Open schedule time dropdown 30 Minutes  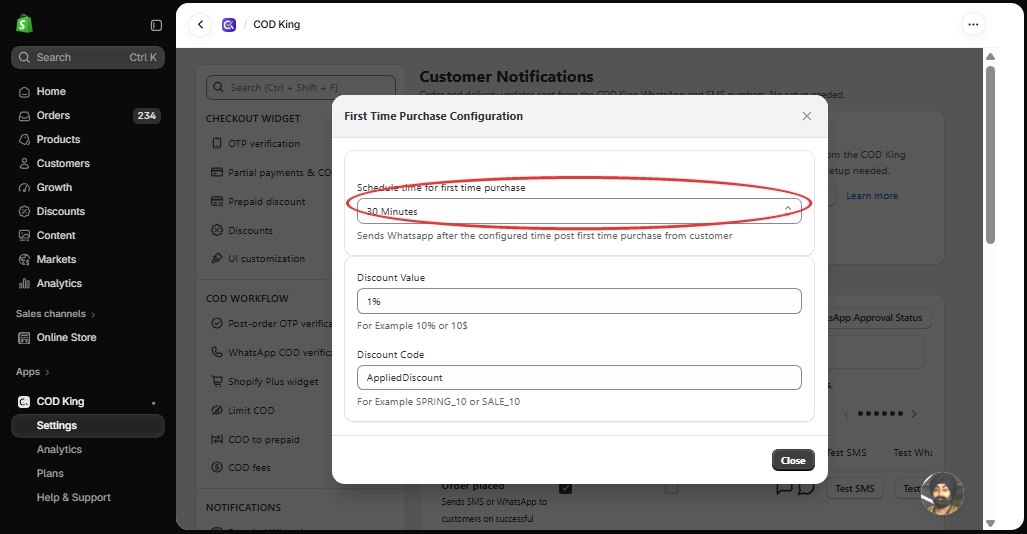point(579,211)
